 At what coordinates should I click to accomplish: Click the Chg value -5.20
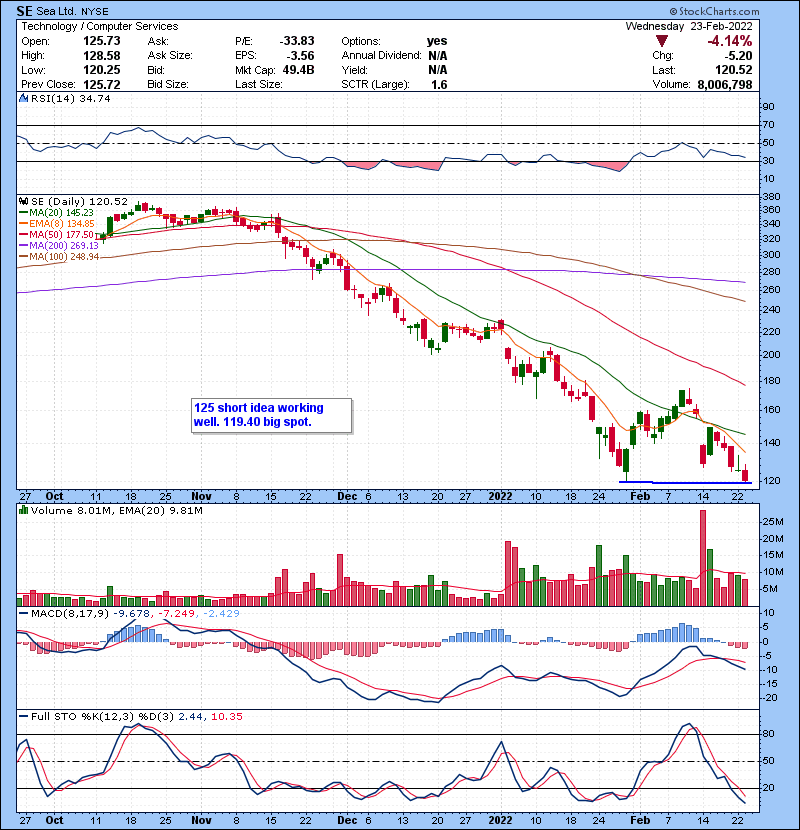[738, 56]
